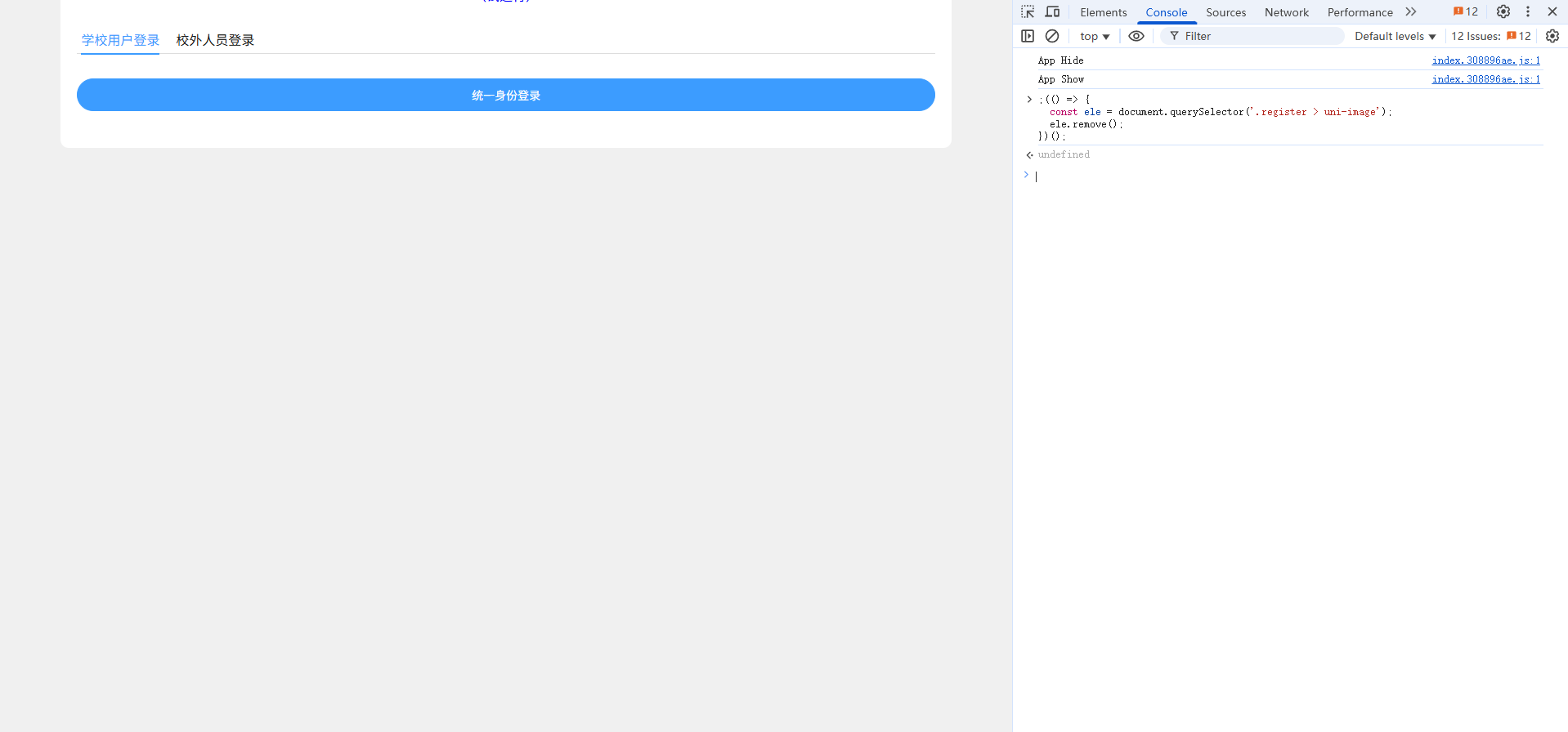1568x732 pixels.
Task: Switch to the Sources tab
Action: (1225, 12)
